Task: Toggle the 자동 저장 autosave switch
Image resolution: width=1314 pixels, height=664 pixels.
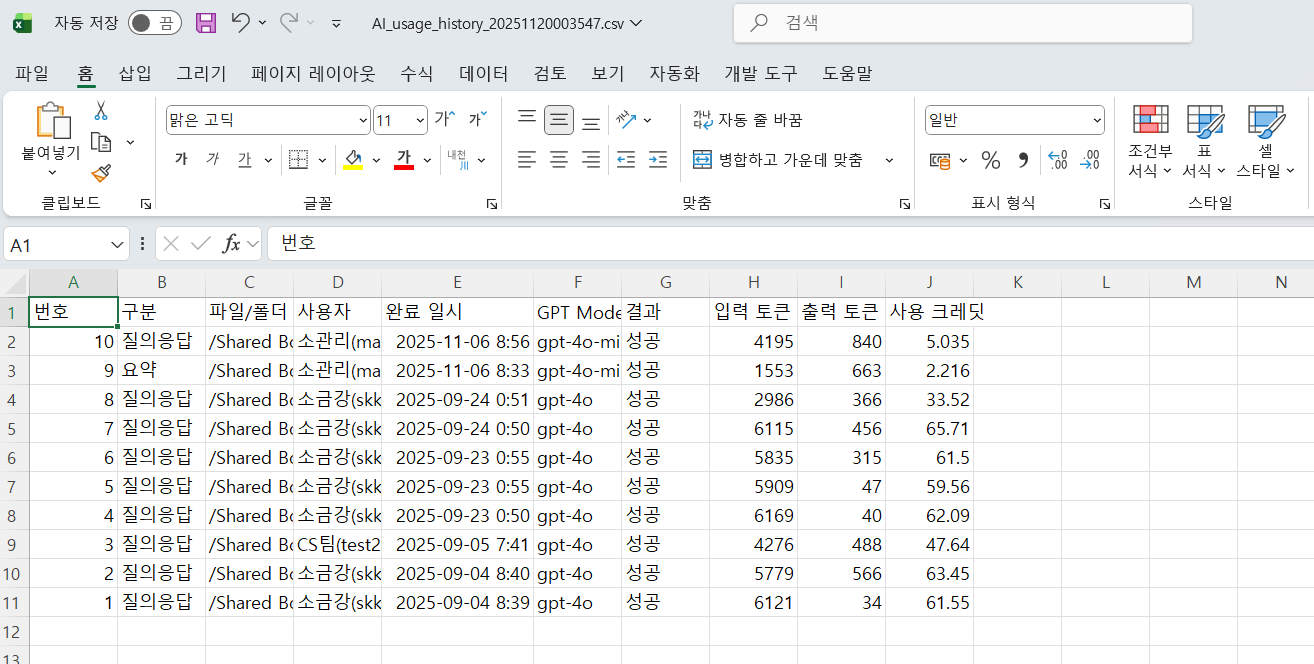Action: coord(154,23)
